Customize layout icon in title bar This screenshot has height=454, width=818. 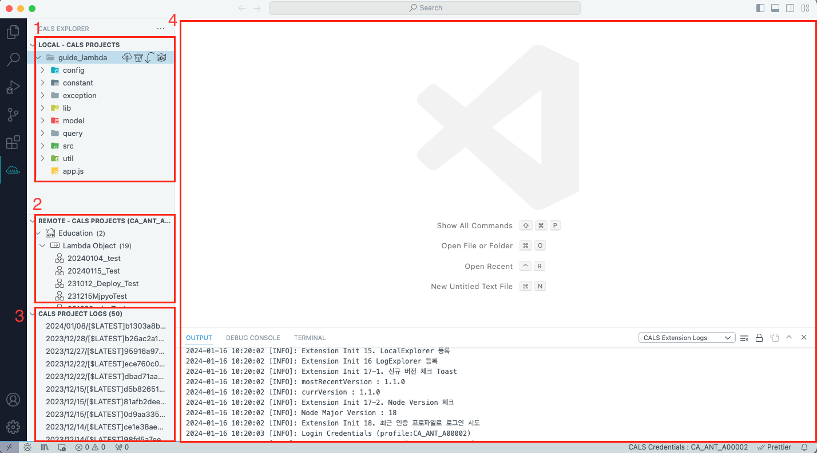click(x=805, y=8)
